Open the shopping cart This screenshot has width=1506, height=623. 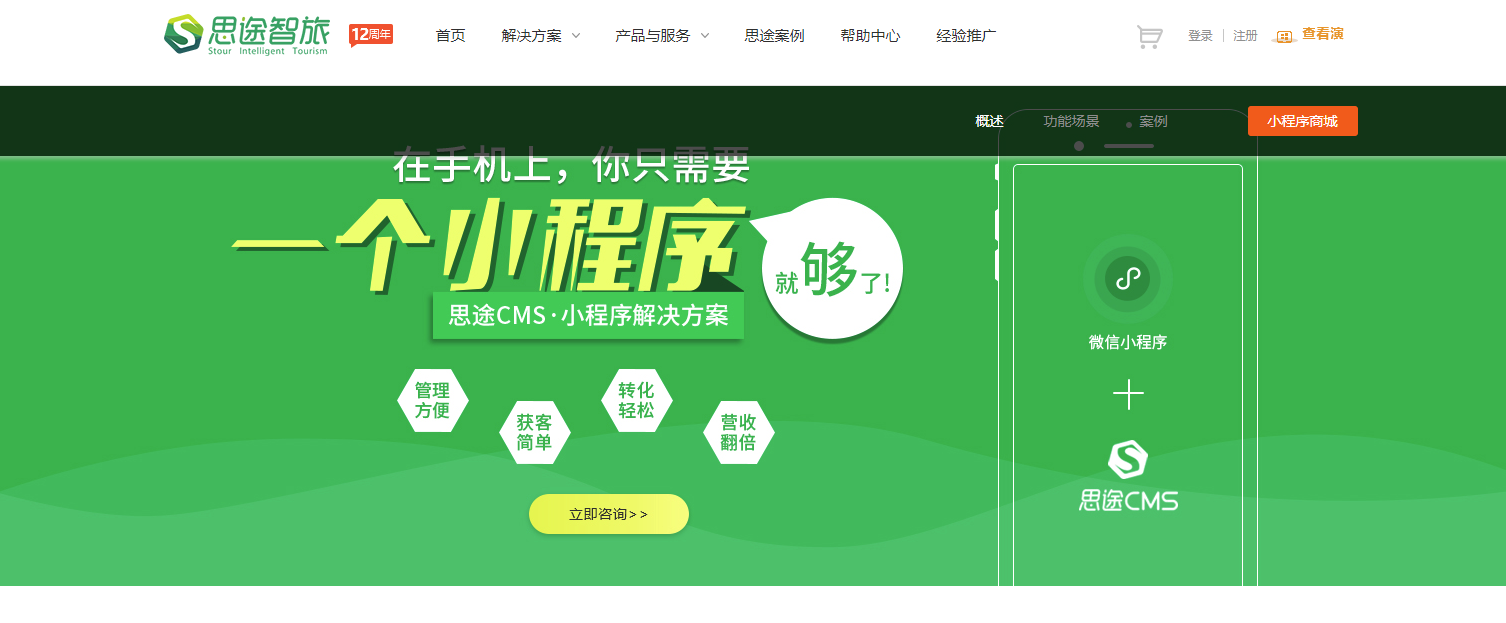[1149, 37]
